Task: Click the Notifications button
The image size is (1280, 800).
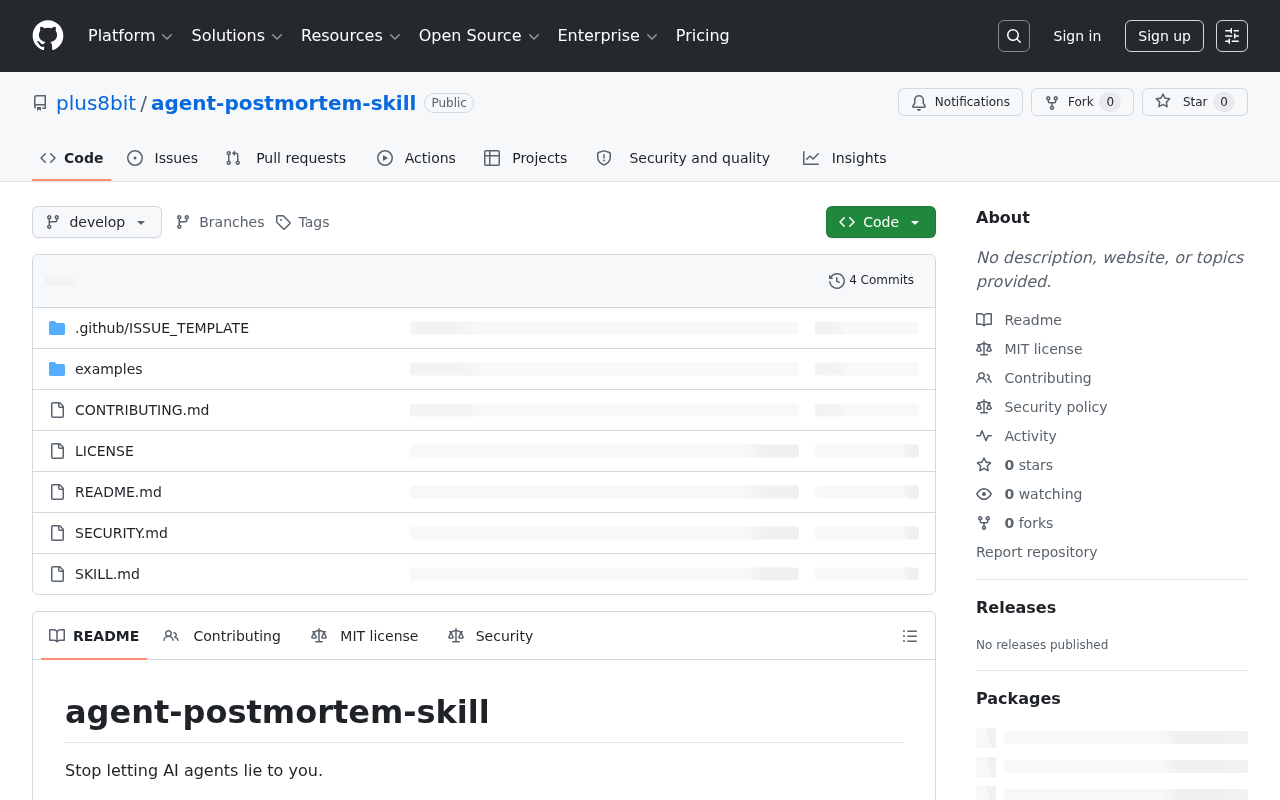Action: (960, 102)
